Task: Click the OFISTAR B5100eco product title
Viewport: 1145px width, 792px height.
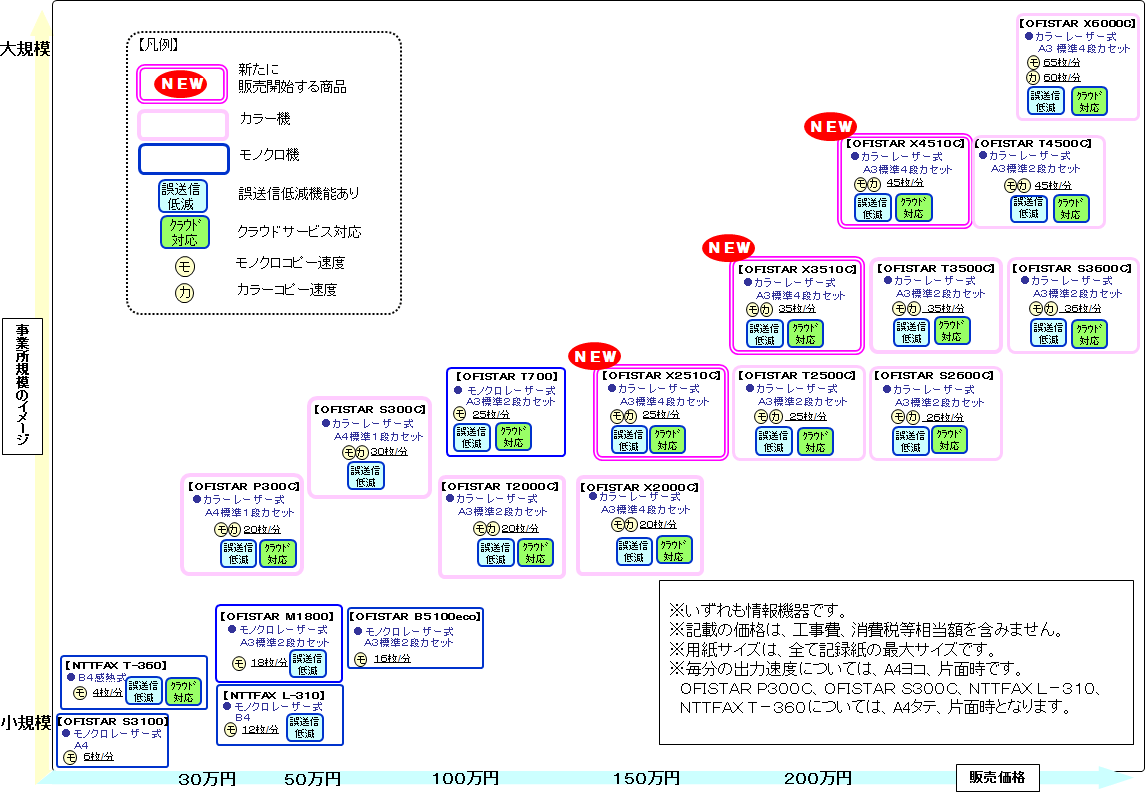Action: pyautogui.click(x=416, y=617)
